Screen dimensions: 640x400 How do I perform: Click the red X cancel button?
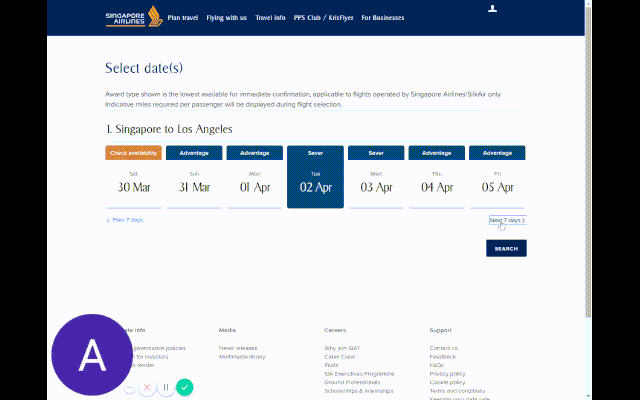tap(147, 387)
